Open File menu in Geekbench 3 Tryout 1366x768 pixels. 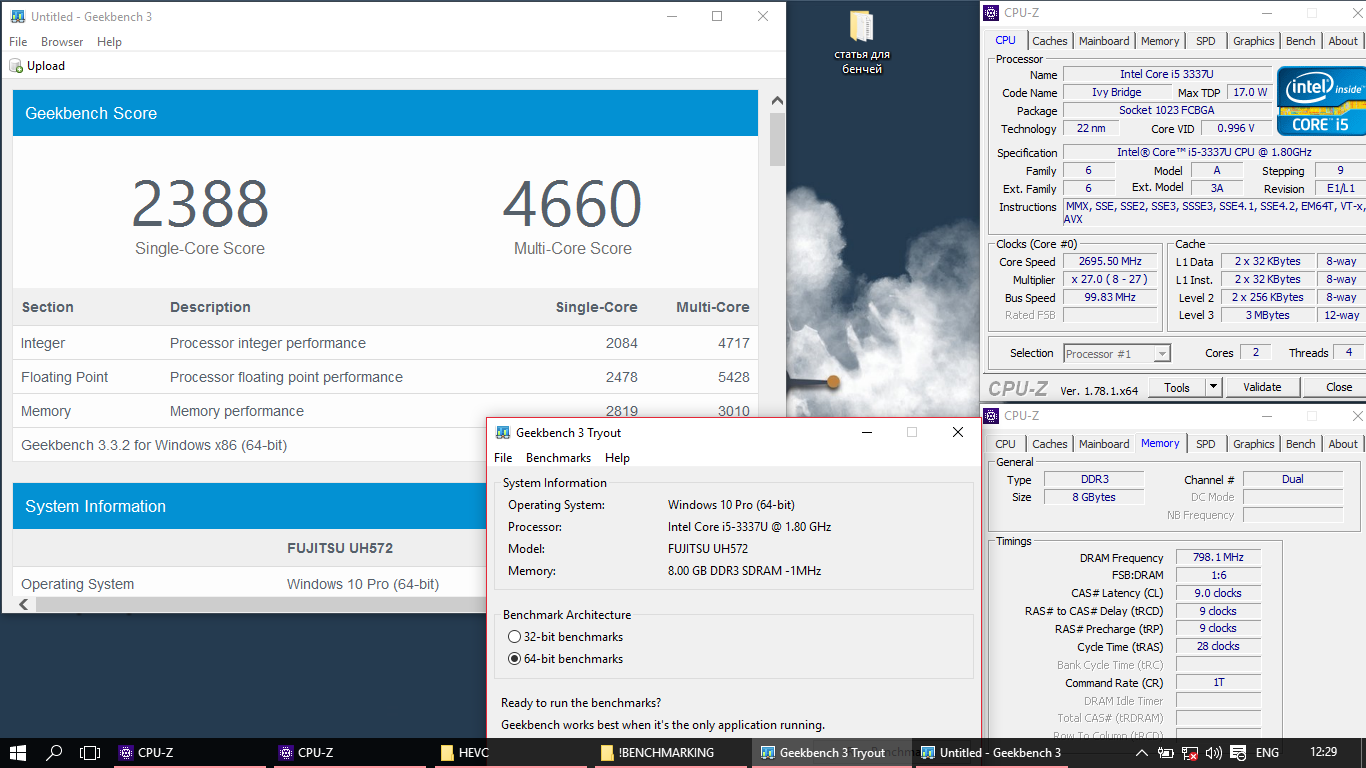503,458
